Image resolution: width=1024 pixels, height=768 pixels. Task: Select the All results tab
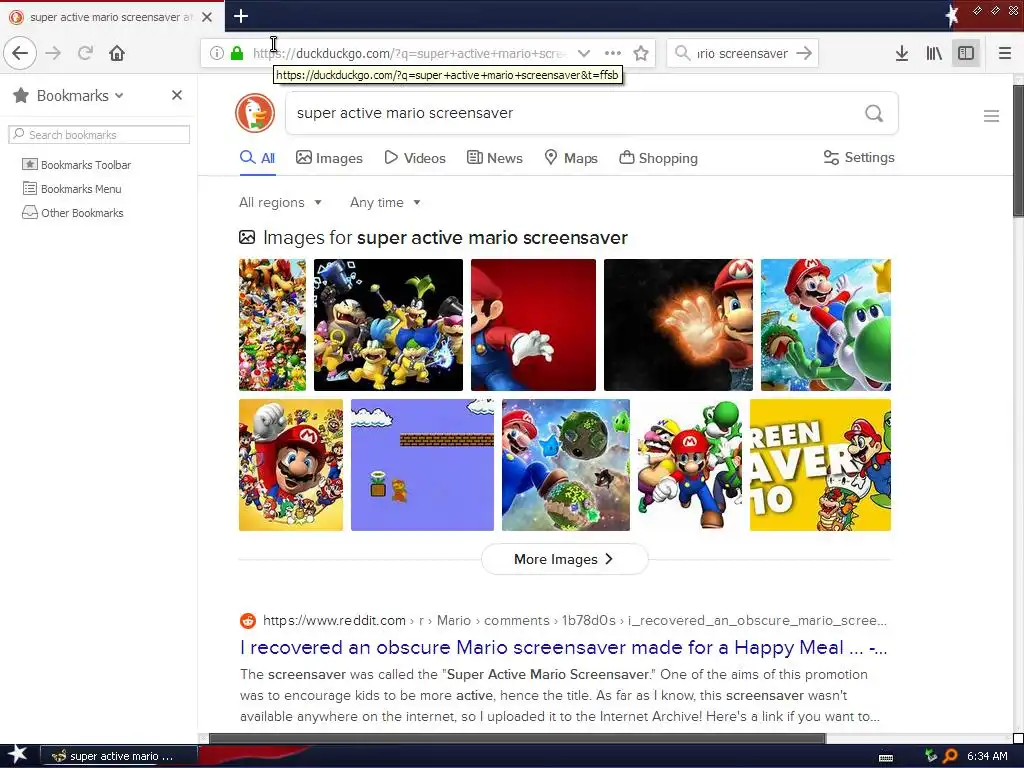point(257,158)
